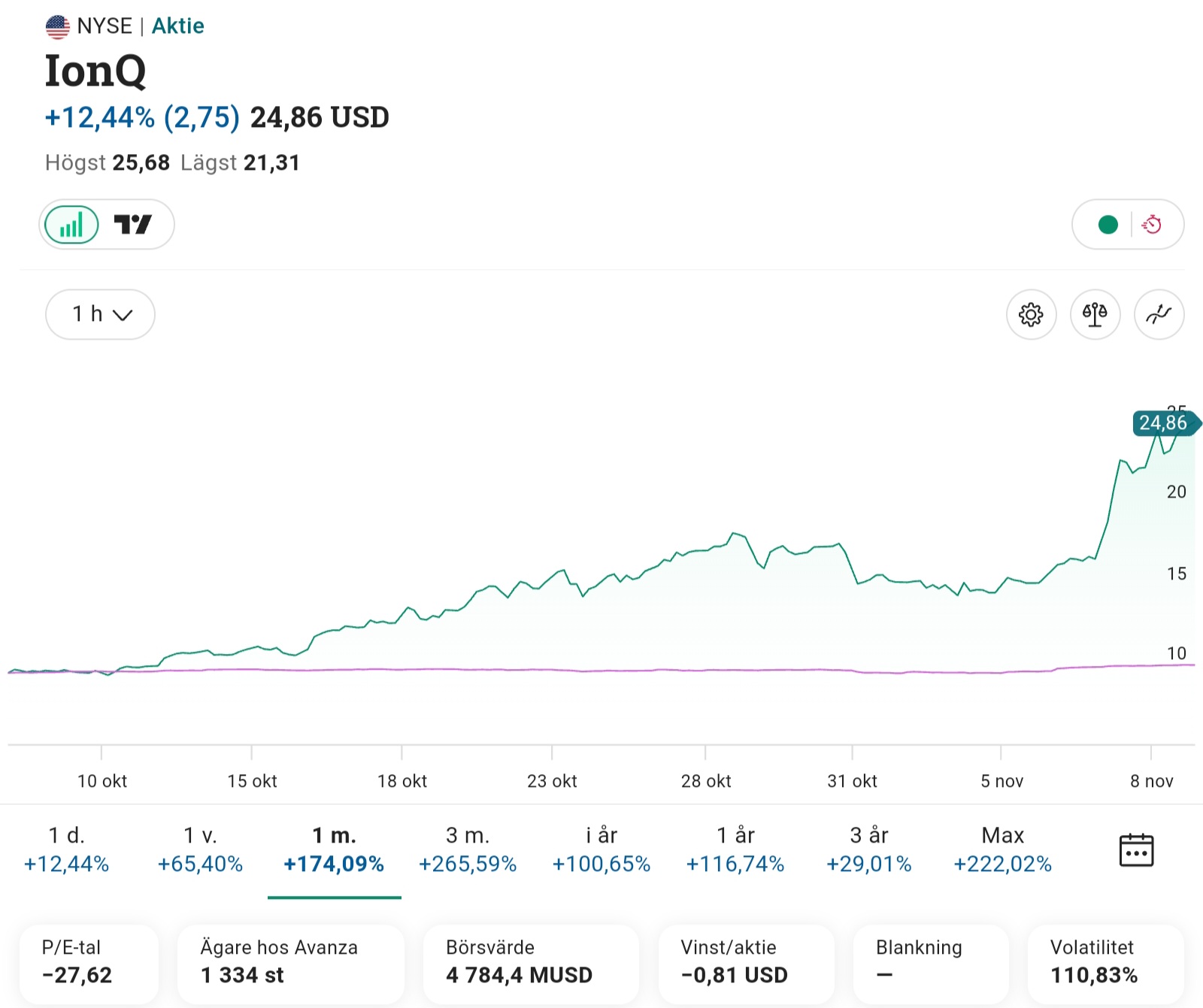Select the 1 d. period tab
Image resolution: width=1203 pixels, height=1008 pixels.
coord(66,850)
